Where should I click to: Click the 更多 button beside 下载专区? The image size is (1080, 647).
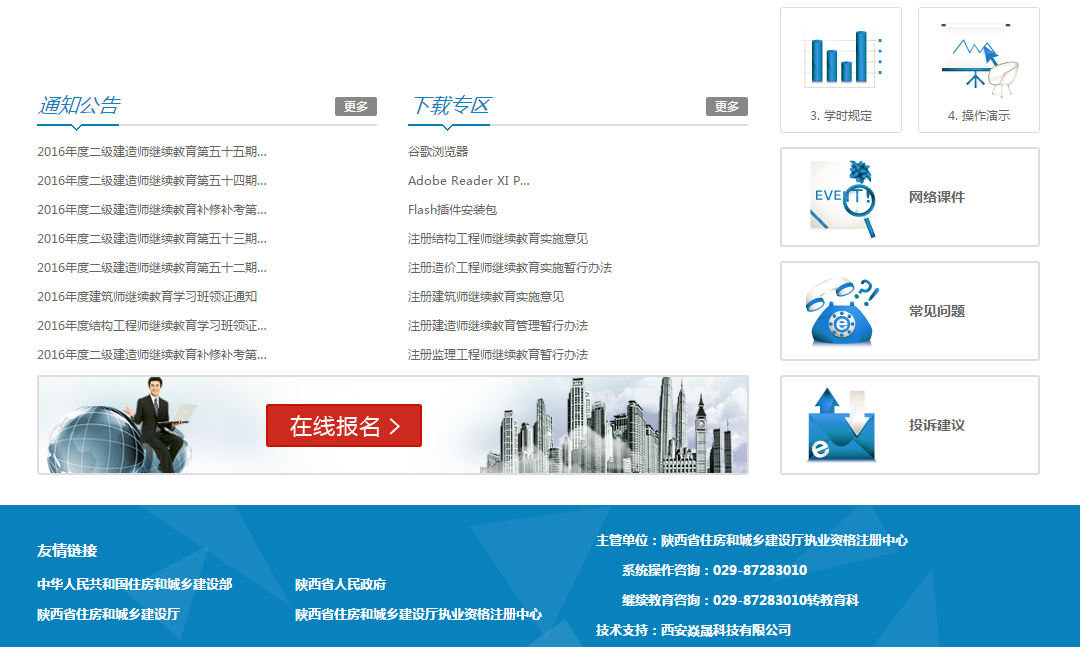pyautogui.click(x=726, y=107)
